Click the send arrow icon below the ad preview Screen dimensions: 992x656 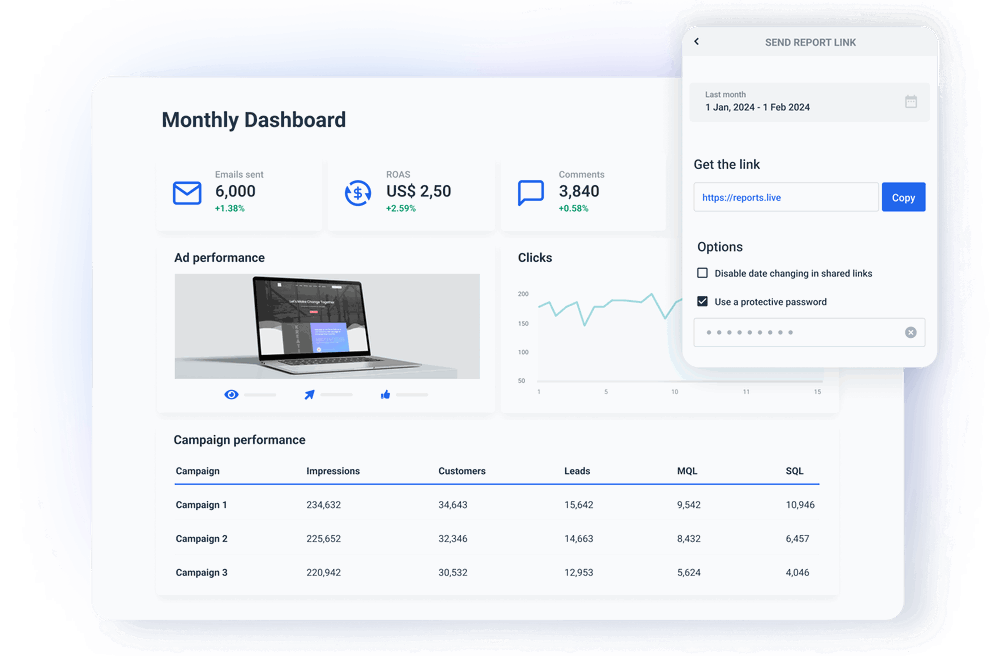tap(308, 394)
